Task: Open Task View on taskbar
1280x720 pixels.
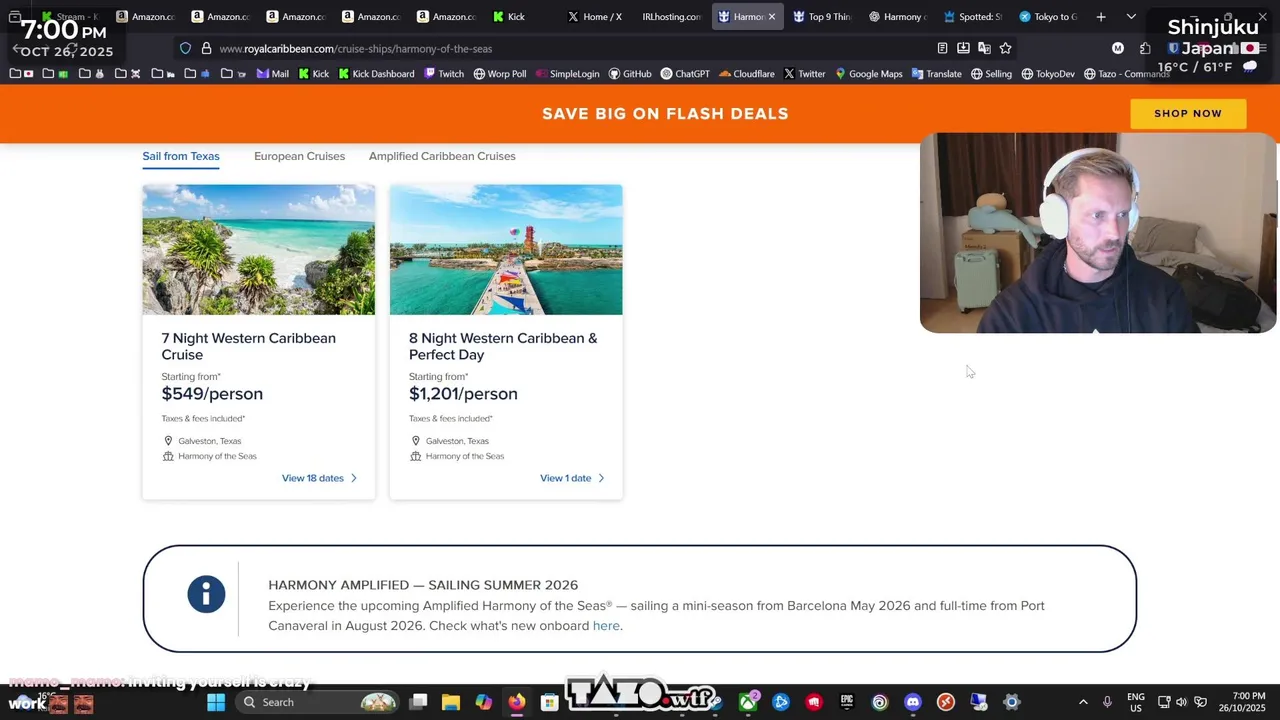Action: 418,702
